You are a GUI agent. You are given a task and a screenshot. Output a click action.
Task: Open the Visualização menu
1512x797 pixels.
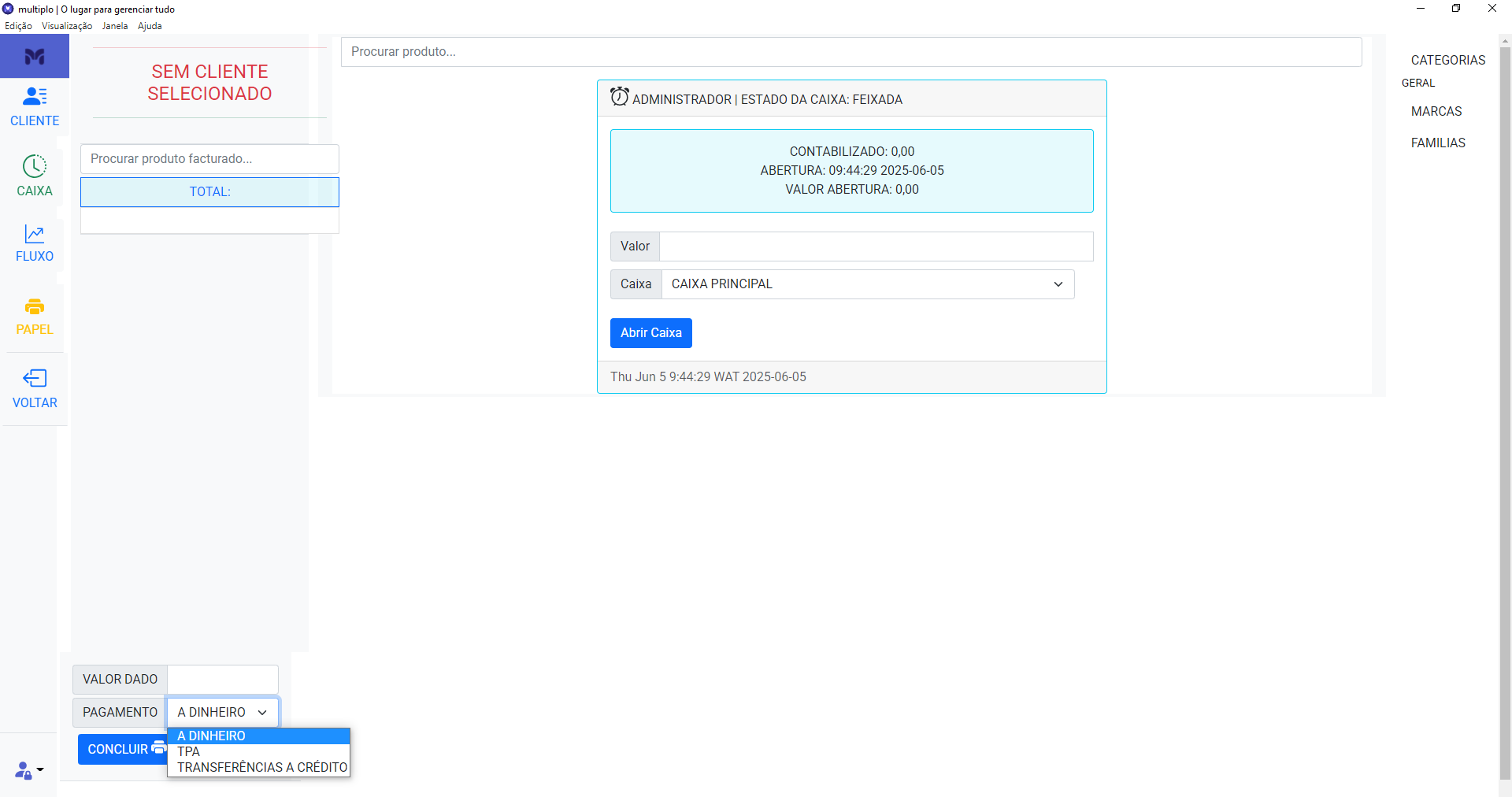click(x=67, y=26)
